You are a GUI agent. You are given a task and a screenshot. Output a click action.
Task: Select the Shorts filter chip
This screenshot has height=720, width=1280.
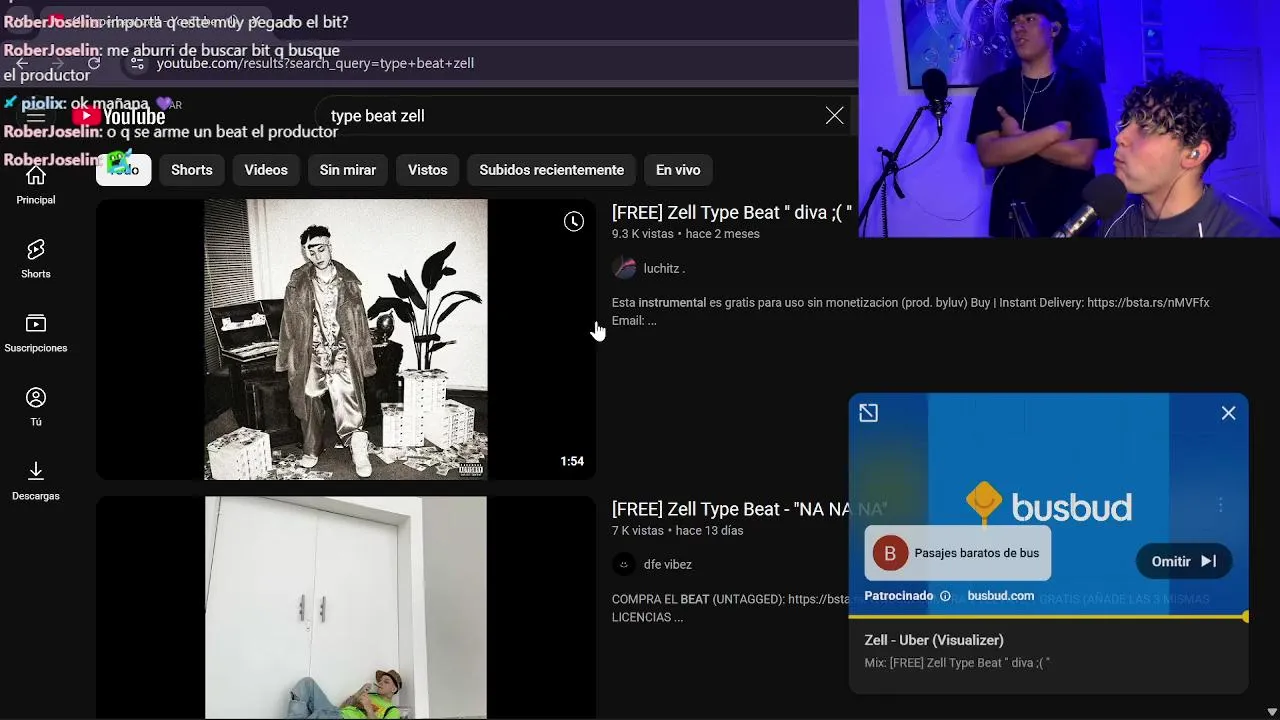pyautogui.click(x=192, y=170)
